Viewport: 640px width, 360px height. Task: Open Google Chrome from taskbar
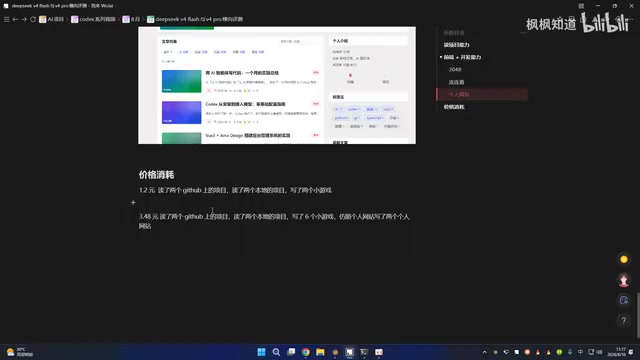(x=306, y=352)
